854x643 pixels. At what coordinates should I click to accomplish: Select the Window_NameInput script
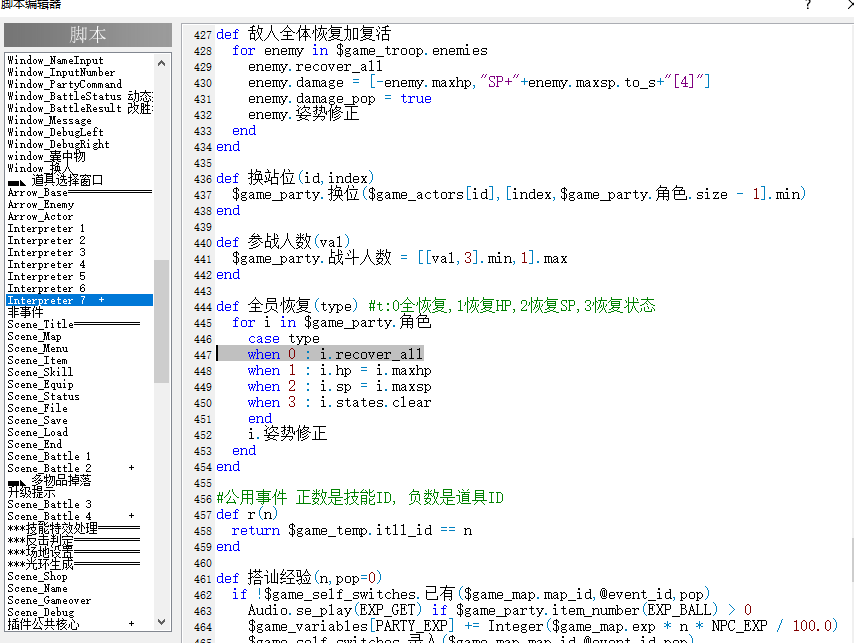click(x=56, y=60)
